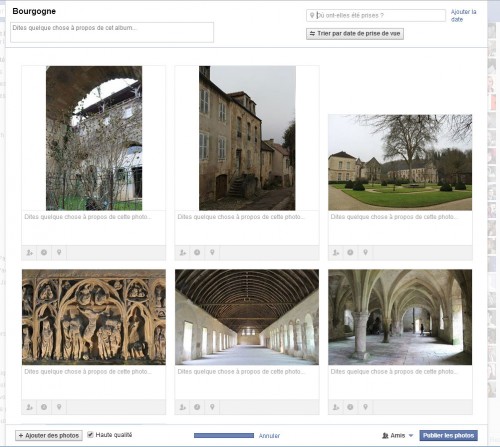
Task: Click the Annuler link
Action: [x=269, y=436]
